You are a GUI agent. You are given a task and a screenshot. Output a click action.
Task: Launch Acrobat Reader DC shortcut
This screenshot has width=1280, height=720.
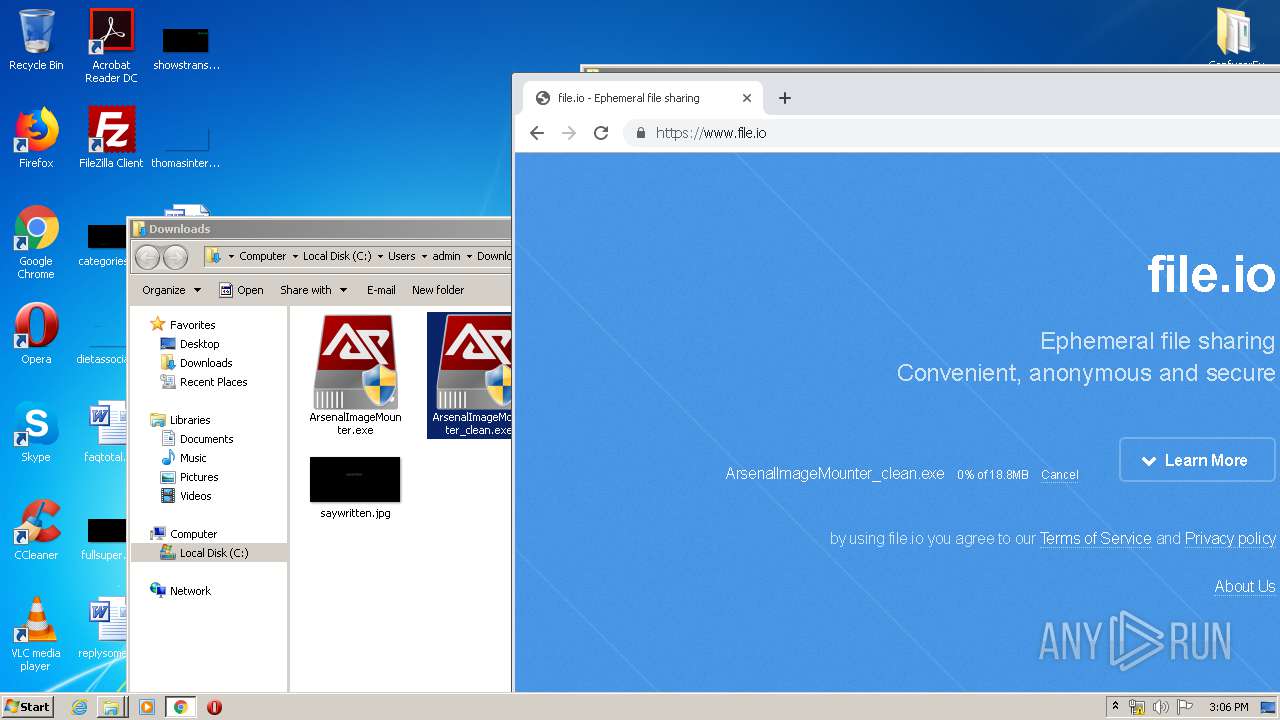point(111,45)
